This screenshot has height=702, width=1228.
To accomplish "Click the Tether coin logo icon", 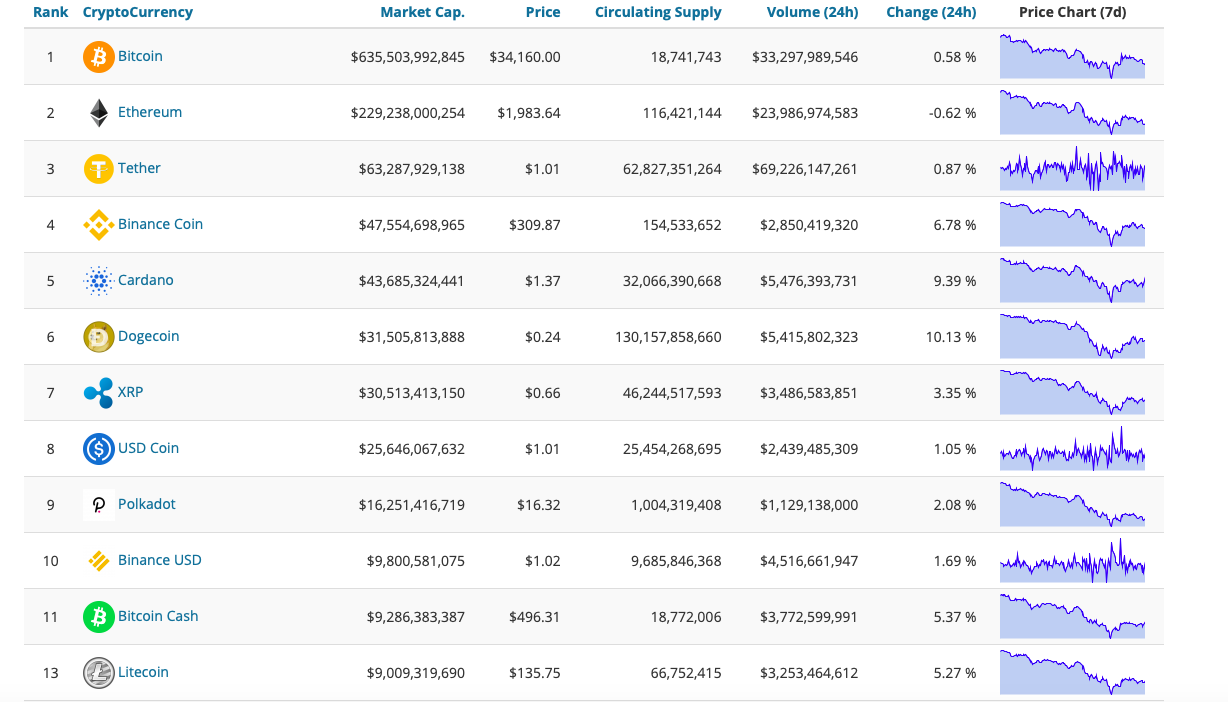I will click(99, 169).
